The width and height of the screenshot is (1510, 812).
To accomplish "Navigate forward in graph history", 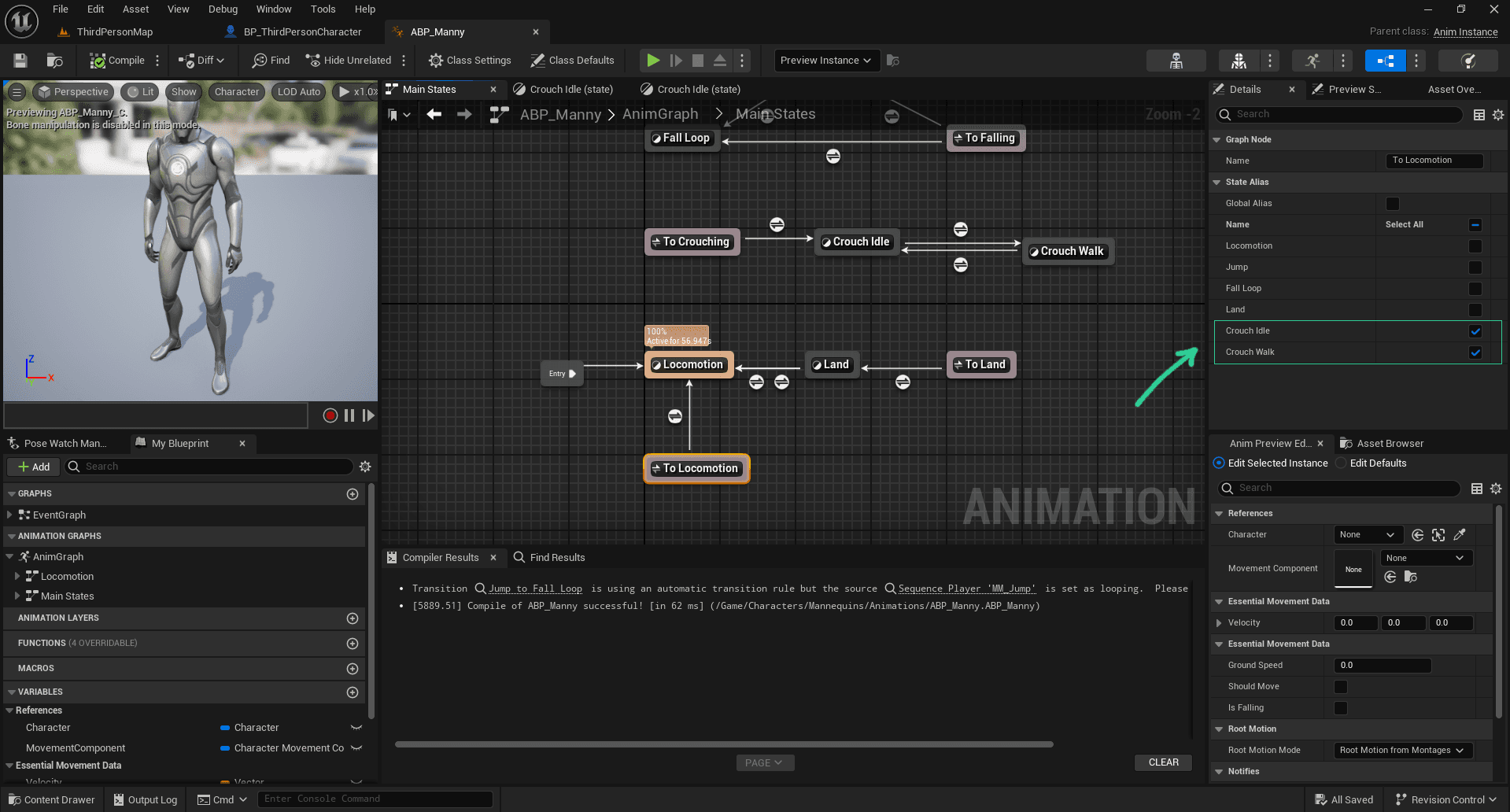I will [464, 114].
